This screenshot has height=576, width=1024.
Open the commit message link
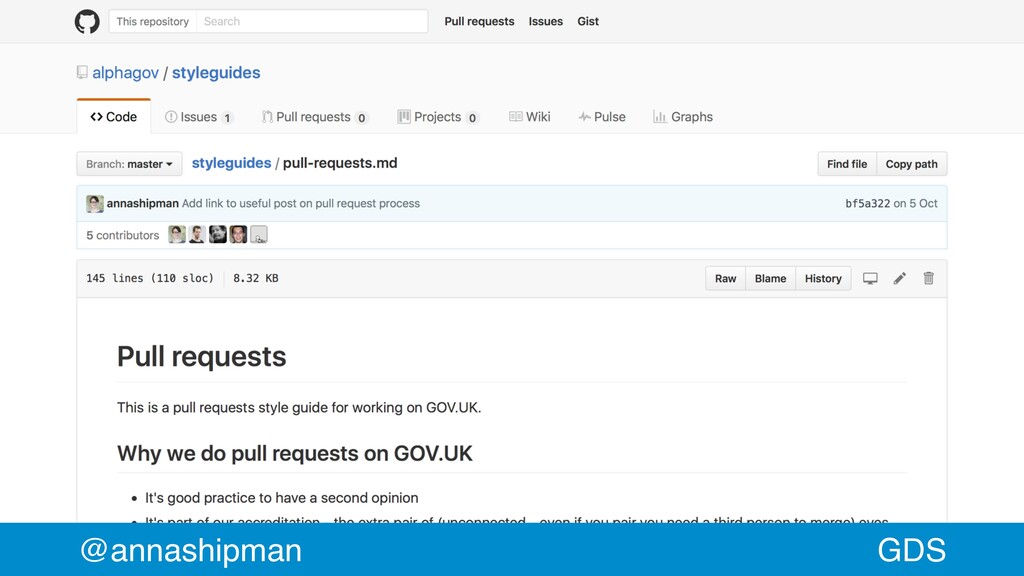[300, 203]
